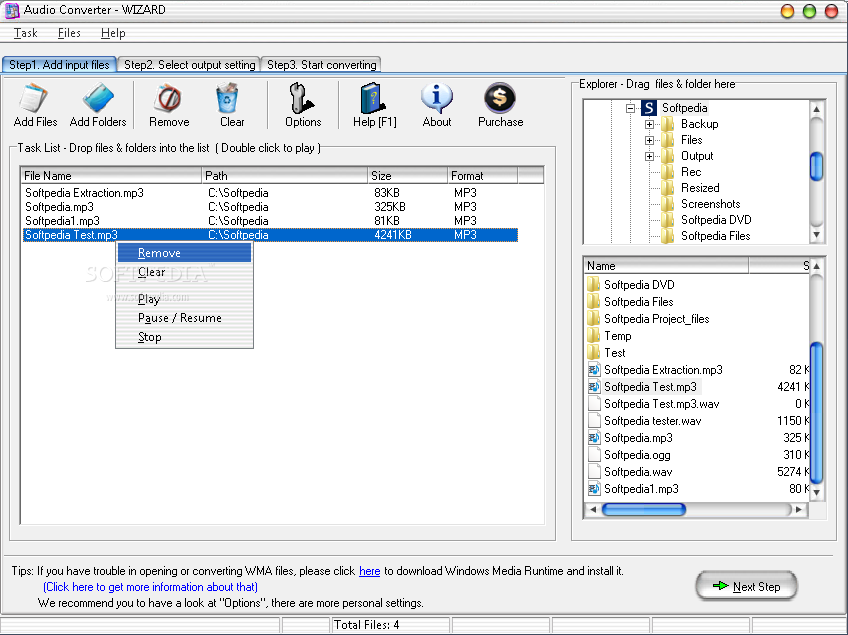Expand the Output folder node
Viewport: 848px width, 635px height.
point(650,156)
